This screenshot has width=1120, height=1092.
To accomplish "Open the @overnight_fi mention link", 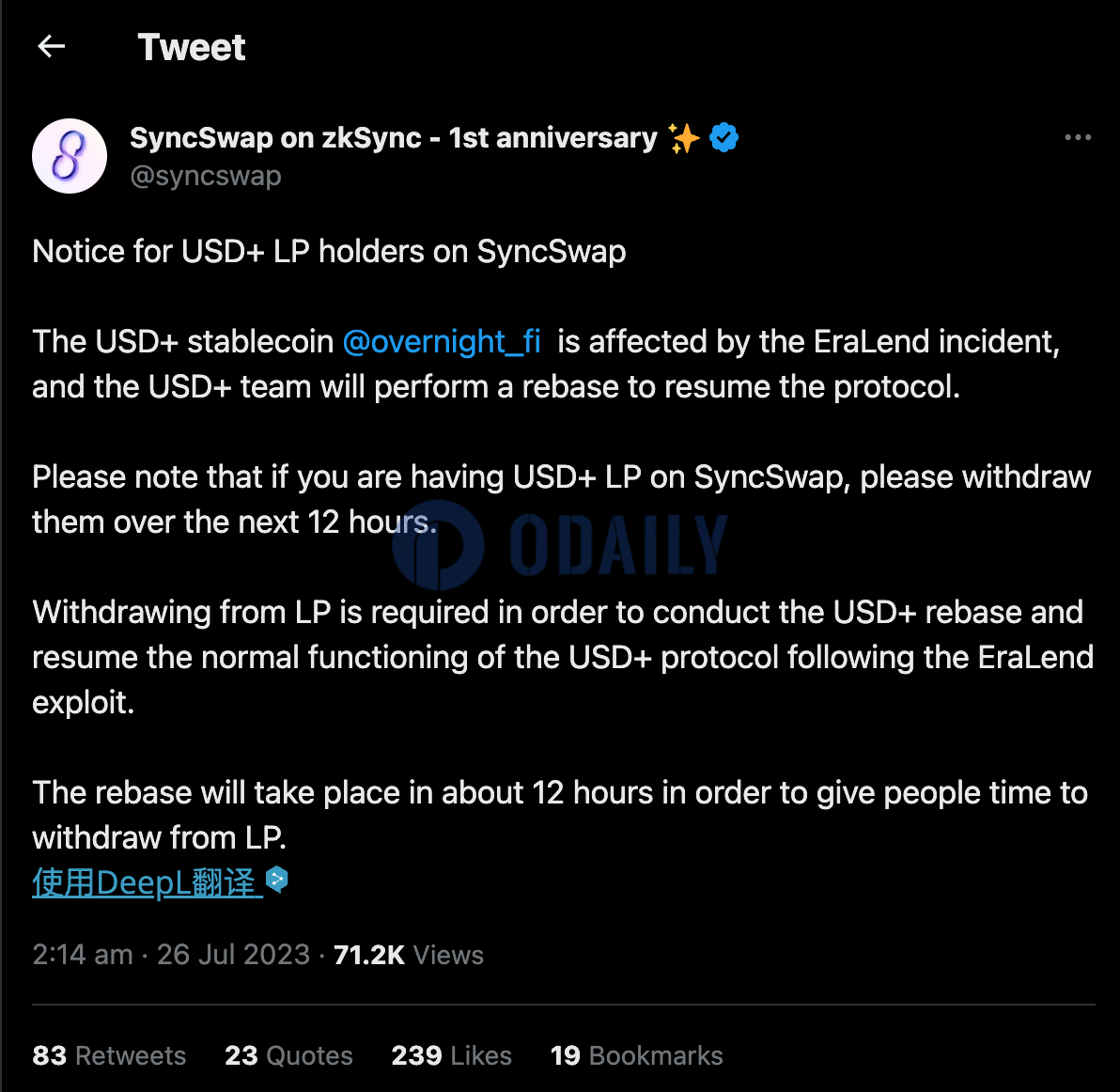I will click(x=442, y=341).
